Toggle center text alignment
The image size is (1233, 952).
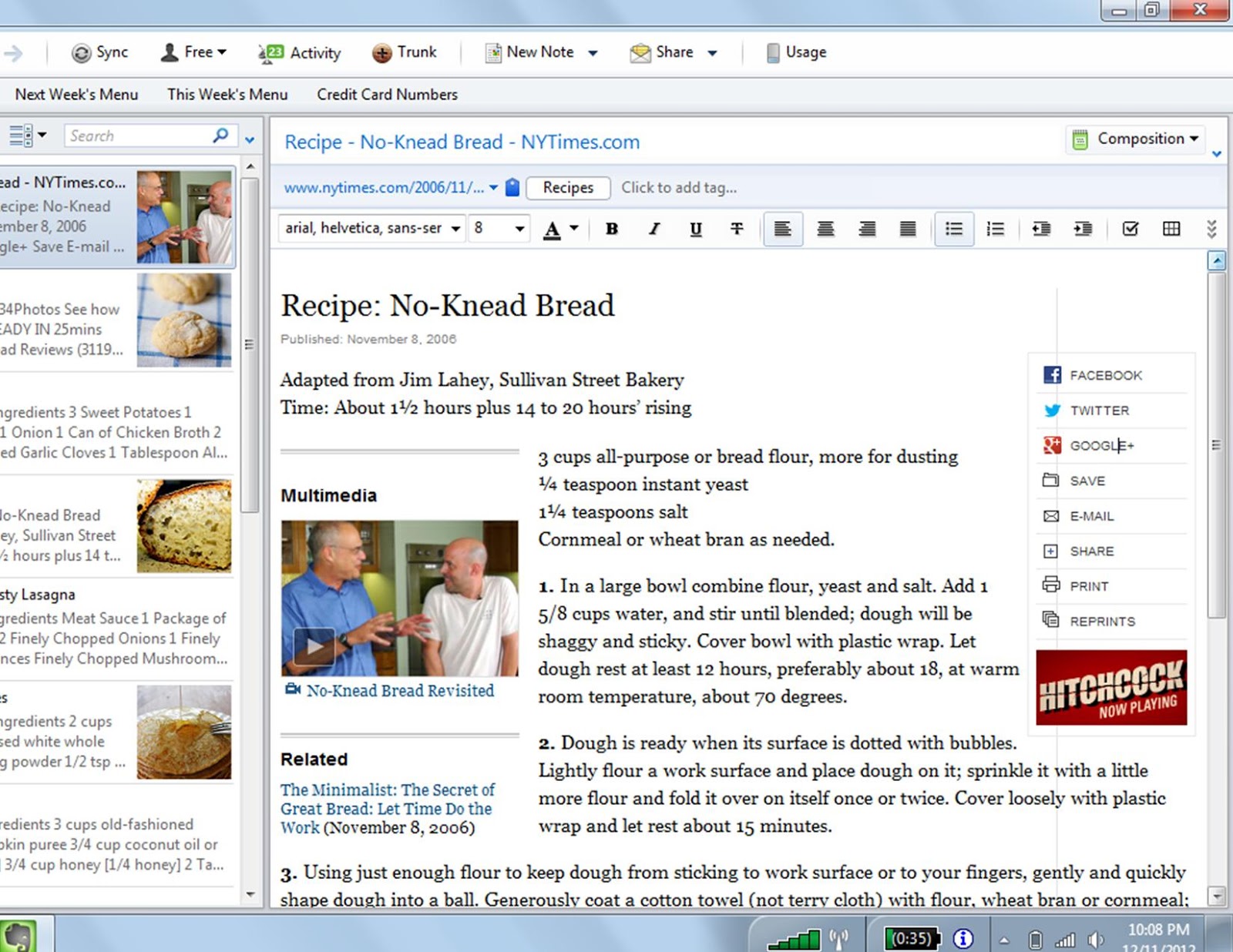[x=825, y=229]
